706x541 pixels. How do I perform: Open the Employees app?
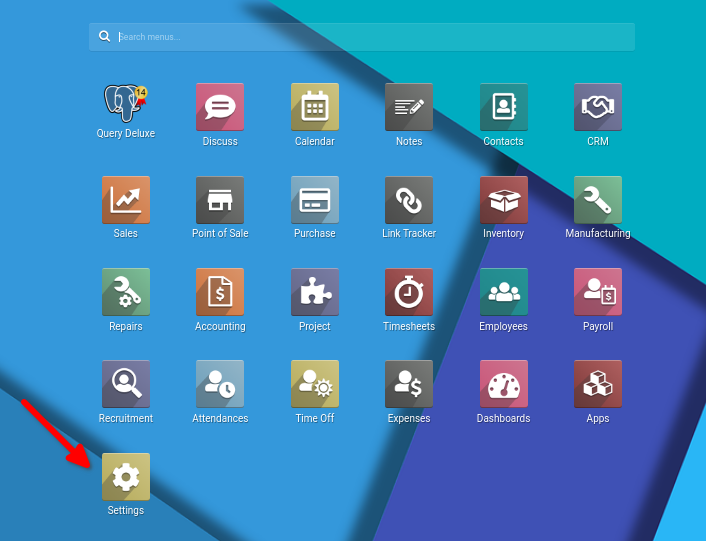click(503, 292)
